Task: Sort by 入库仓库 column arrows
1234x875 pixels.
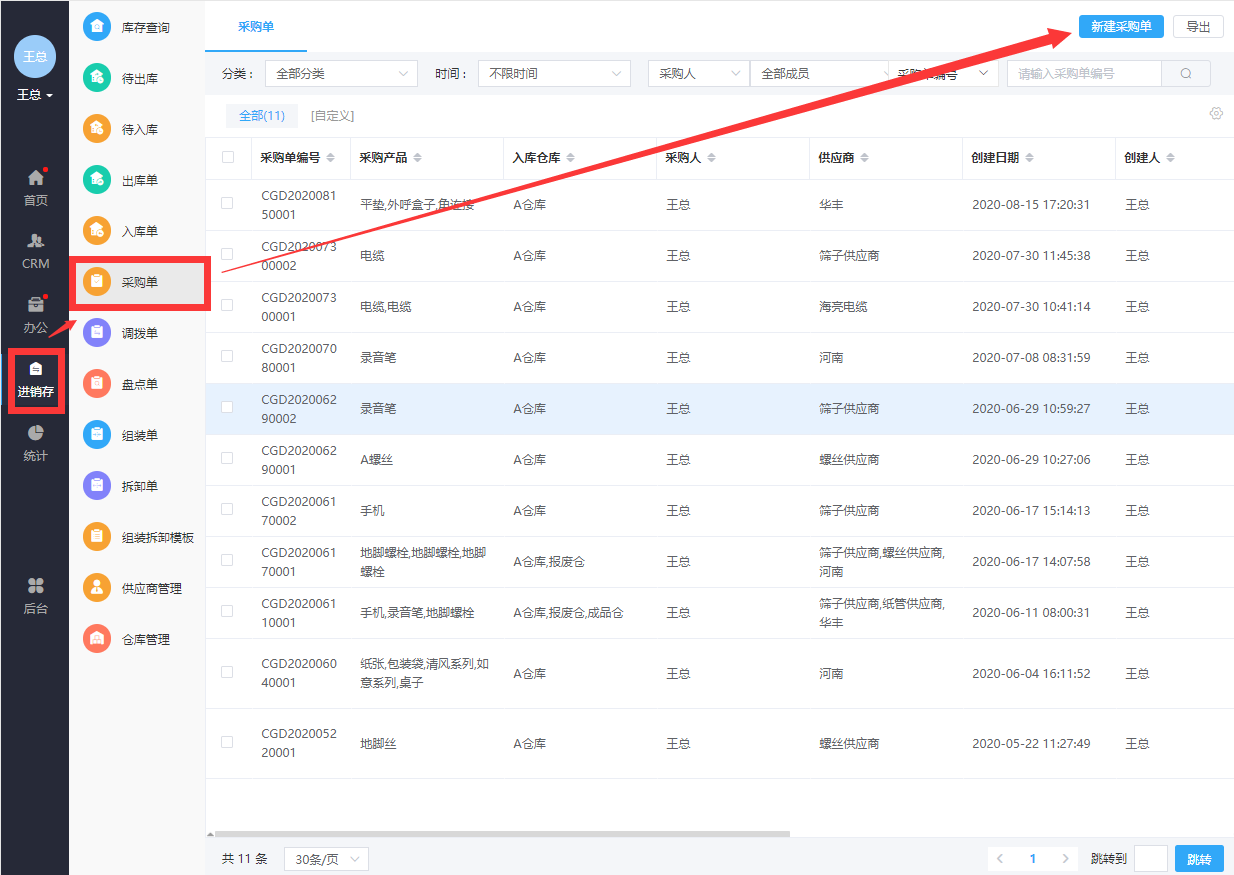Action: click(x=570, y=158)
